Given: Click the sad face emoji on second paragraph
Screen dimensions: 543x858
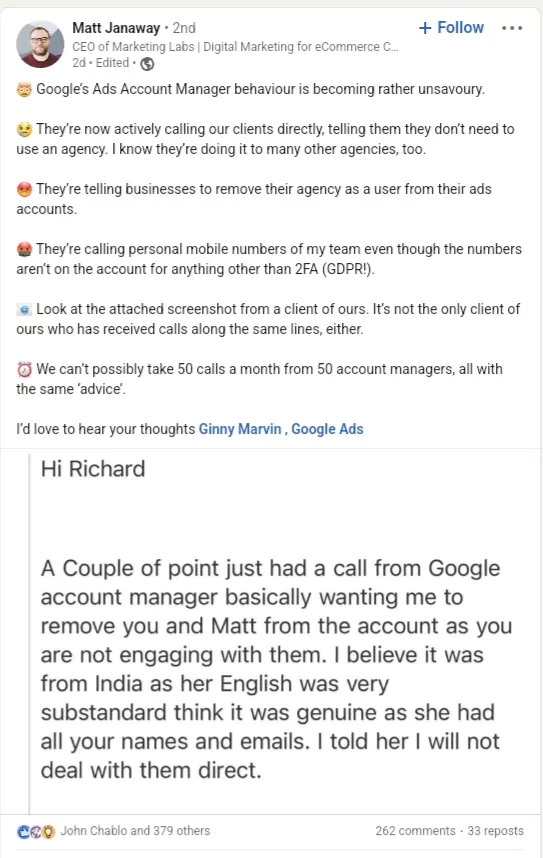Looking at the screenshot, I should coord(24,130).
